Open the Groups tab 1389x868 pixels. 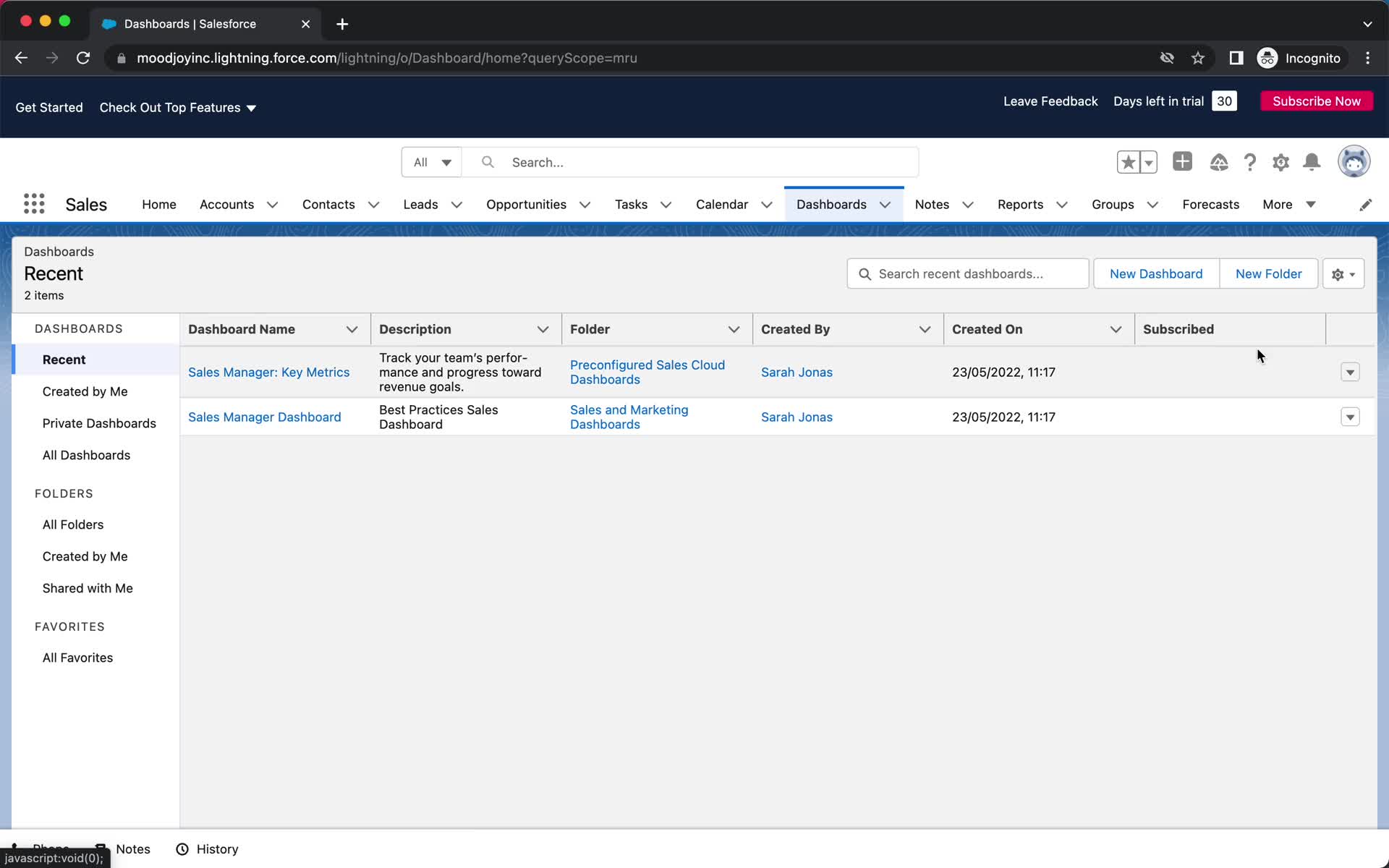[1113, 205]
